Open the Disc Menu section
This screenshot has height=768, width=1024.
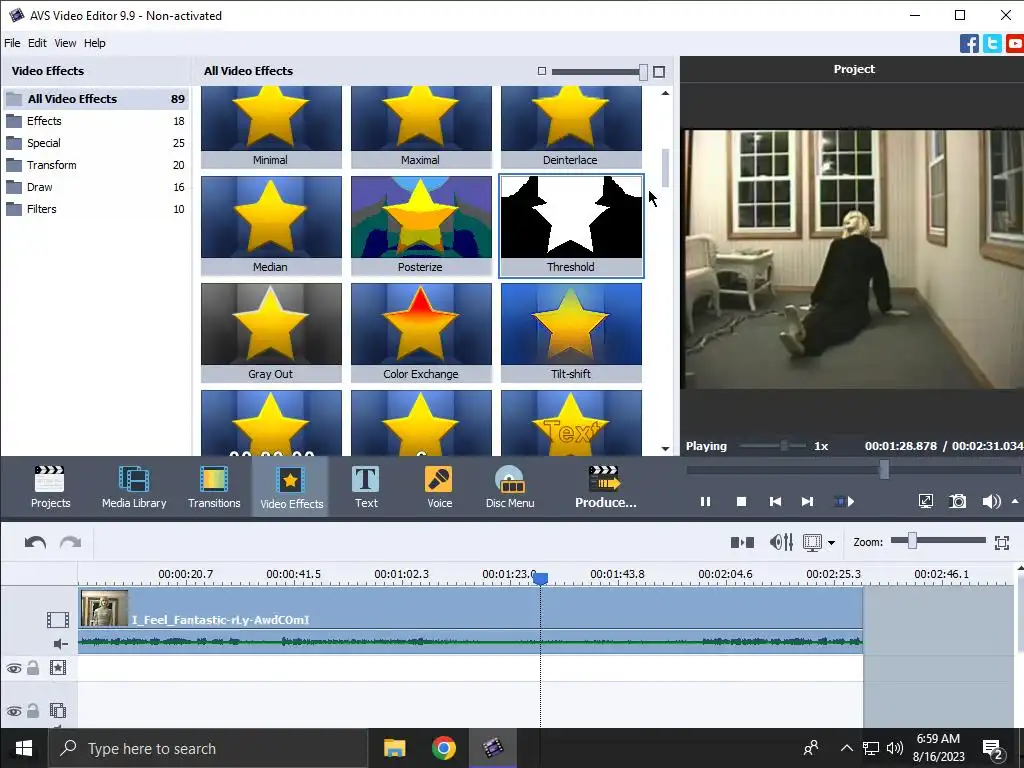[510, 487]
